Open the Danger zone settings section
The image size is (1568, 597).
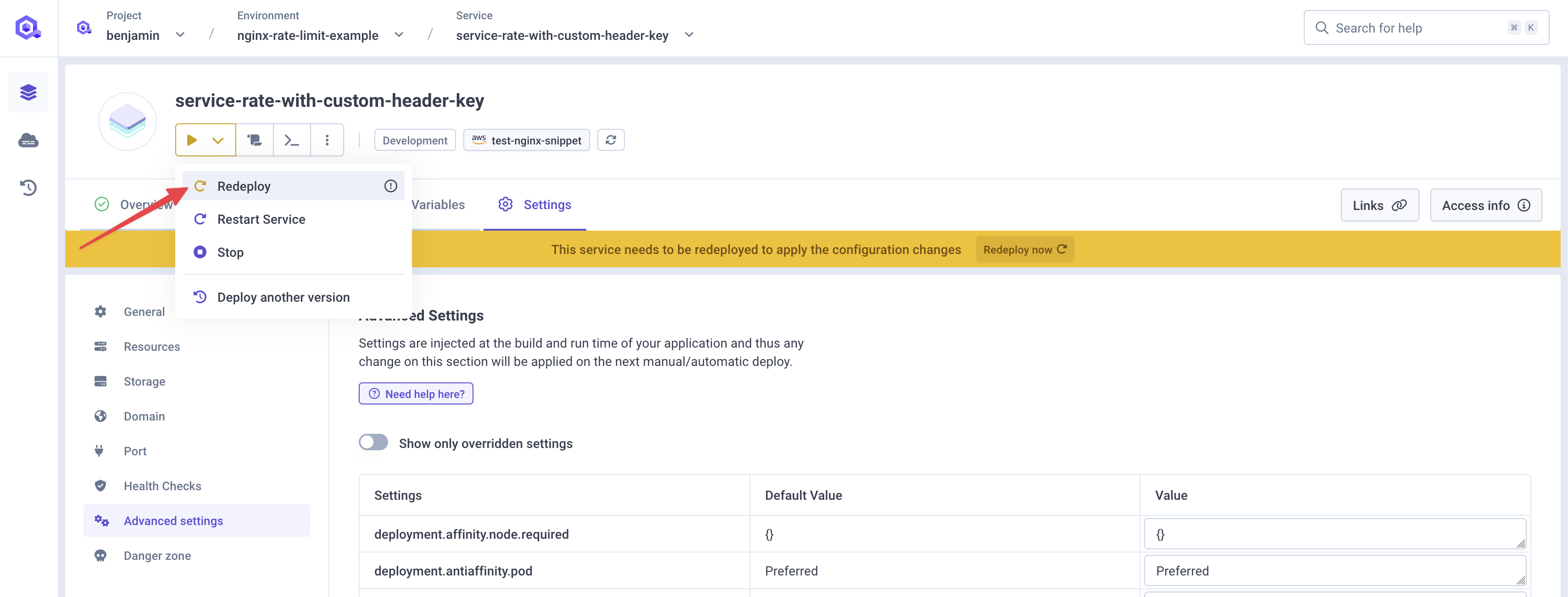[157, 555]
